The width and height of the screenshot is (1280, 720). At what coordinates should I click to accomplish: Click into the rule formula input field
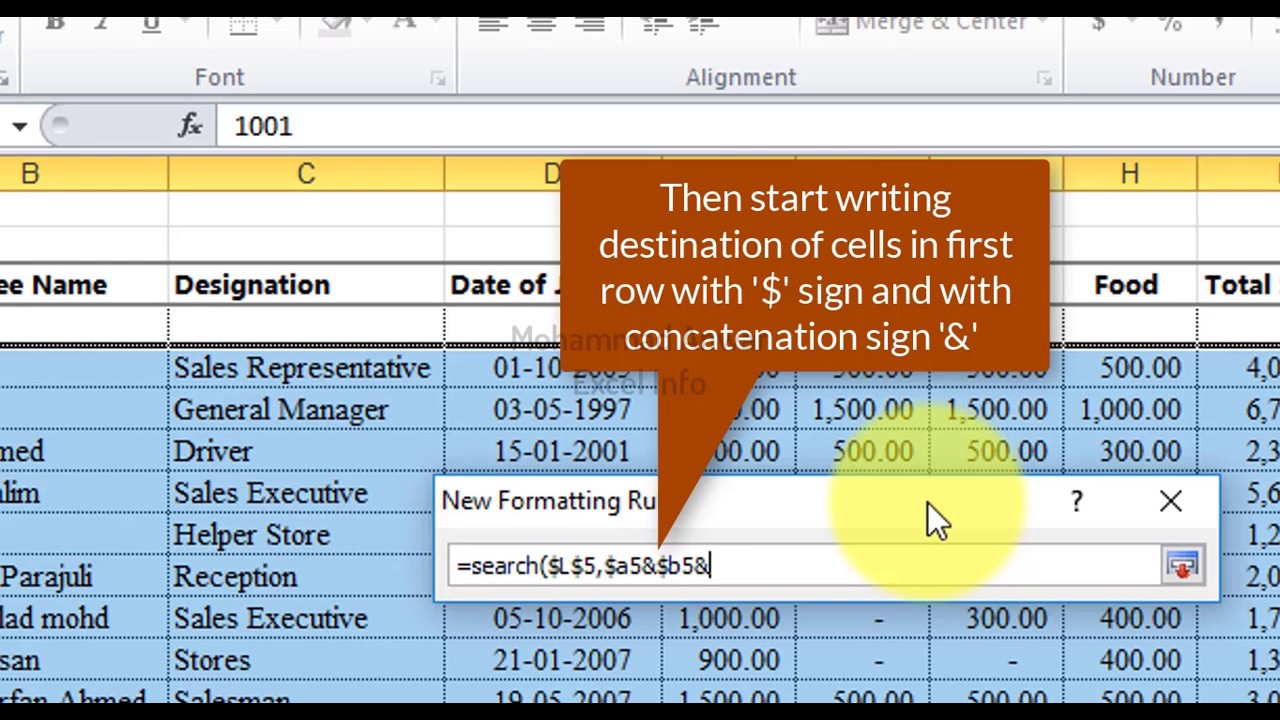point(803,566)
